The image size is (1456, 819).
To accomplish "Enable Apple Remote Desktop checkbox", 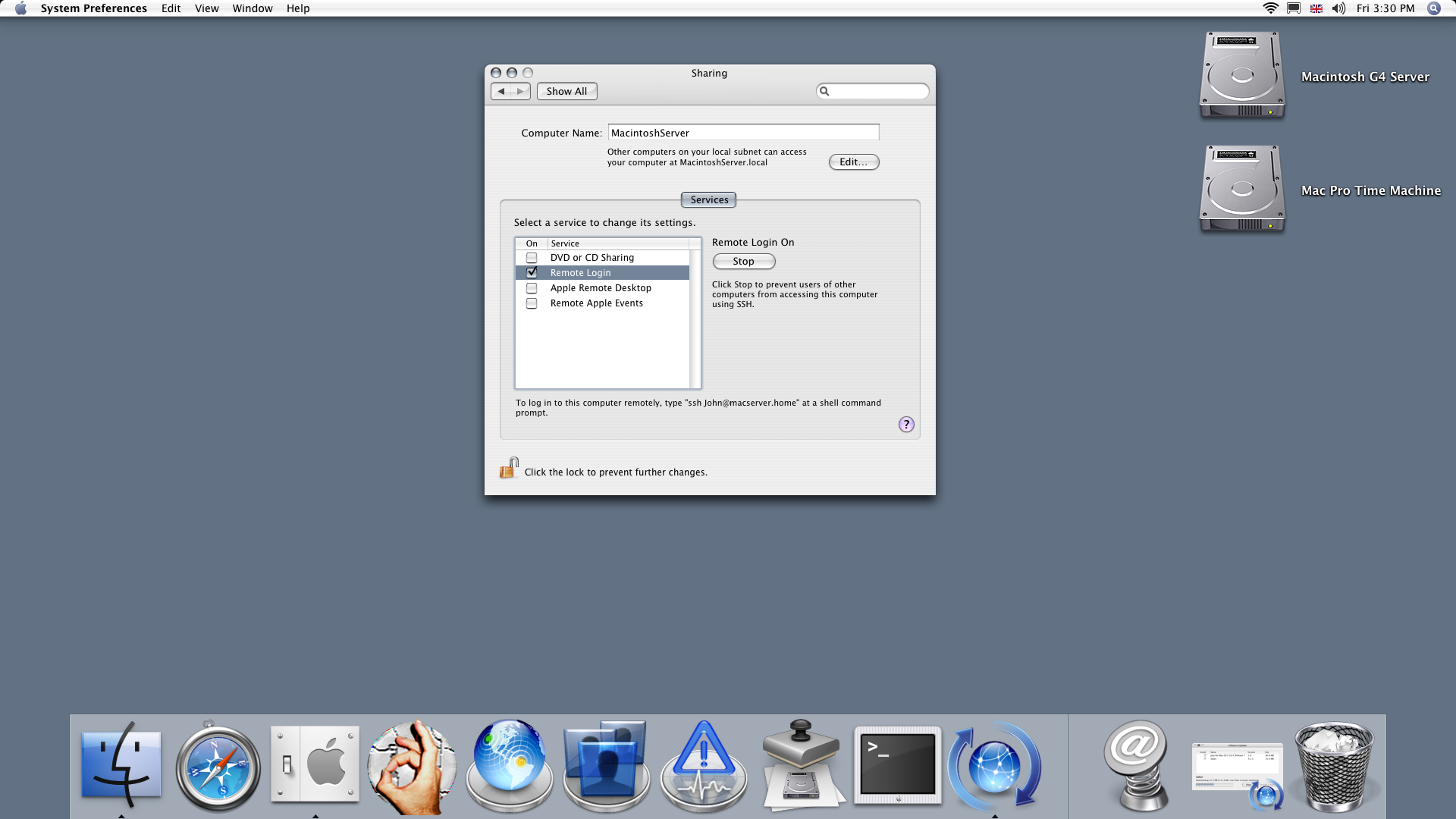I will [x=532, y=288].
